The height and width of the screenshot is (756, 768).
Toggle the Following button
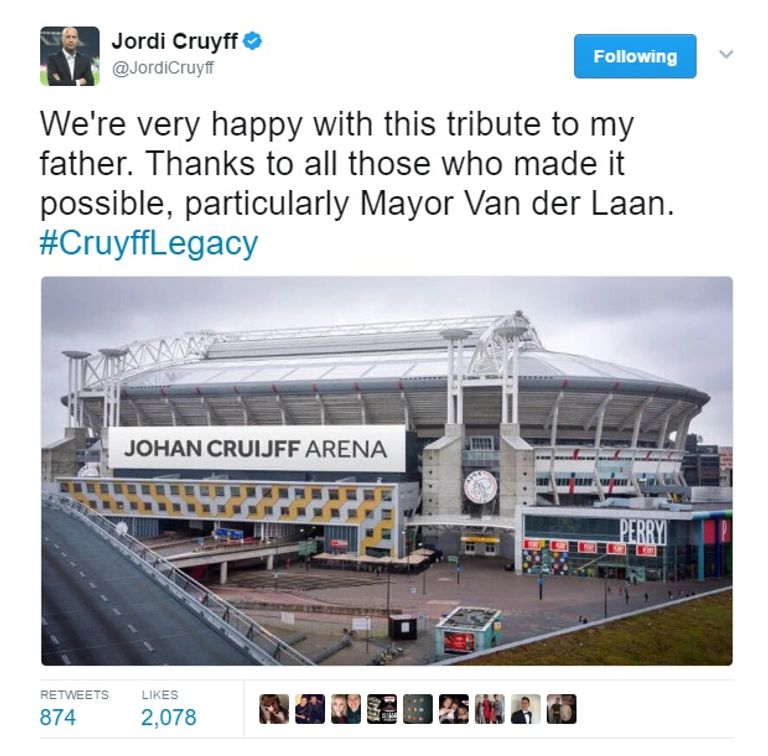(x=635, y=56)
